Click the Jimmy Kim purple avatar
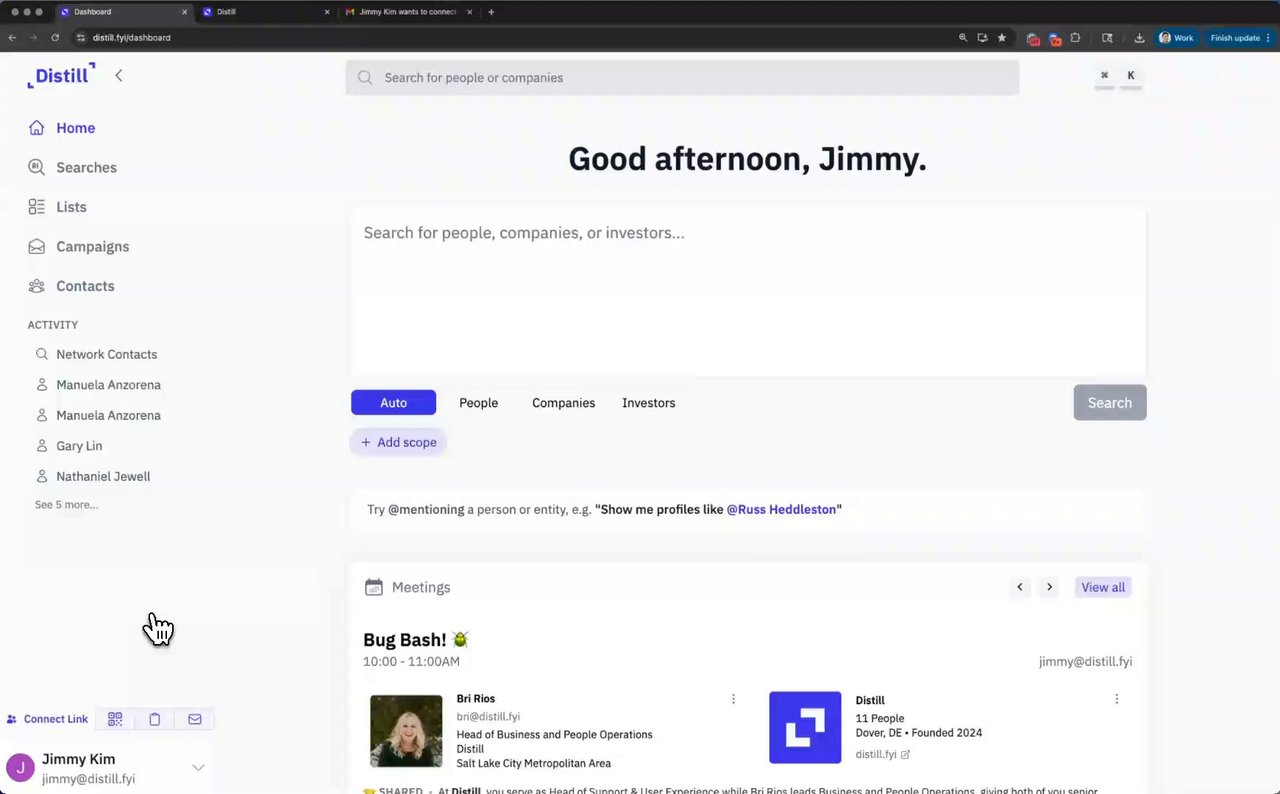This screenshot has width=1280, height=794. click(20, 768)
